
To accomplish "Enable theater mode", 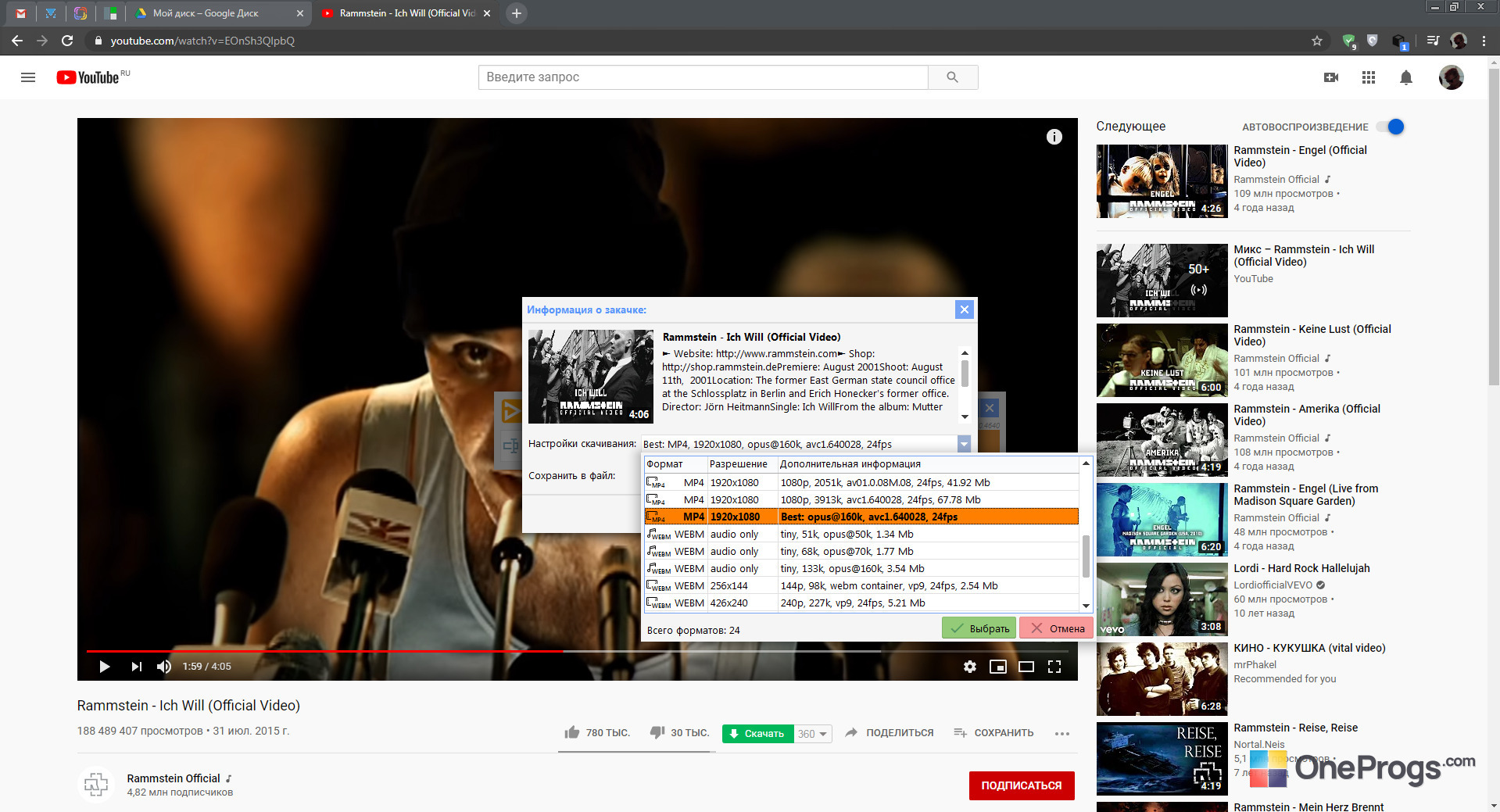I will 1026,667.
